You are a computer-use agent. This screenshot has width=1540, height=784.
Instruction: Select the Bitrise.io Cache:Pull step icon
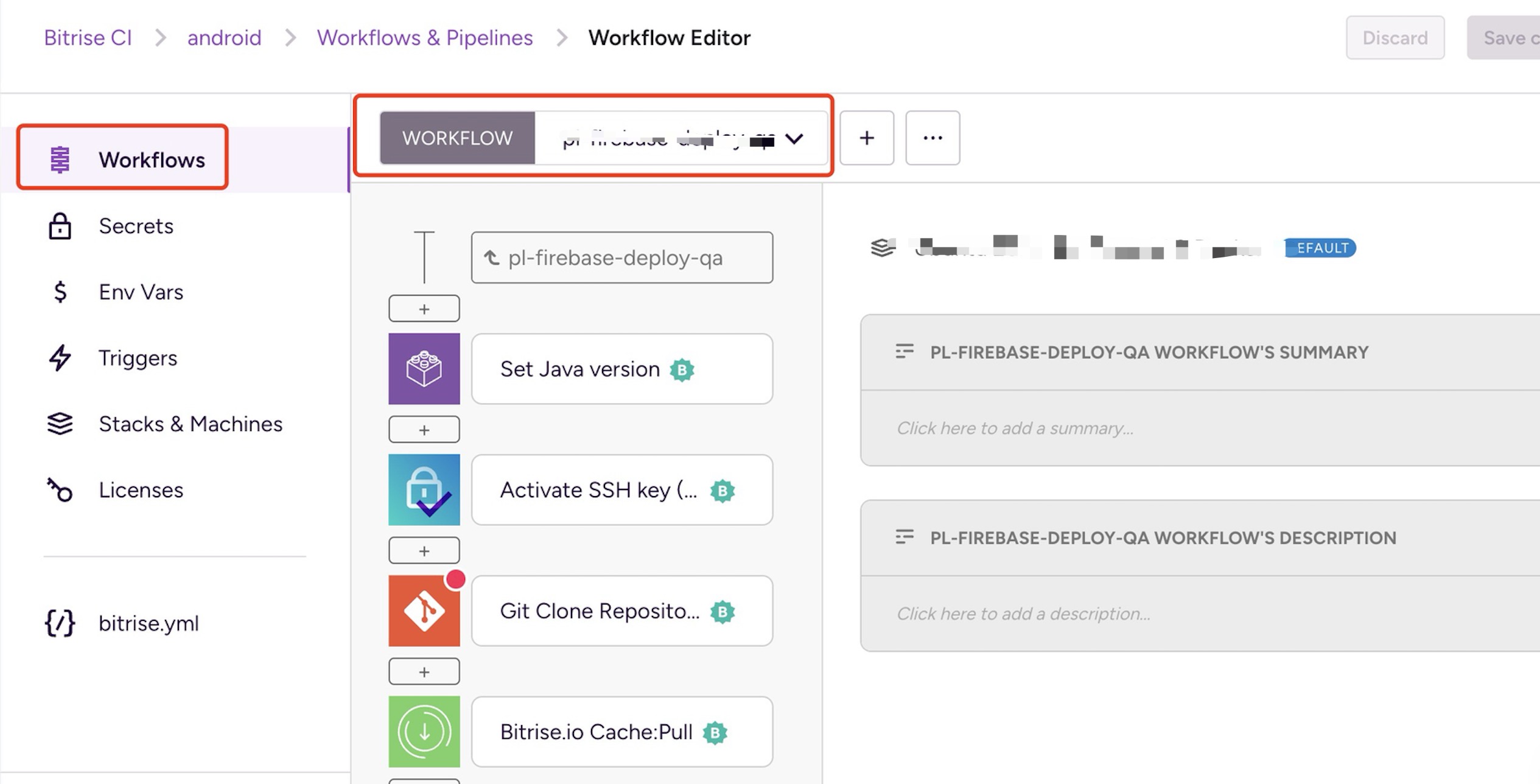point(424,732)
